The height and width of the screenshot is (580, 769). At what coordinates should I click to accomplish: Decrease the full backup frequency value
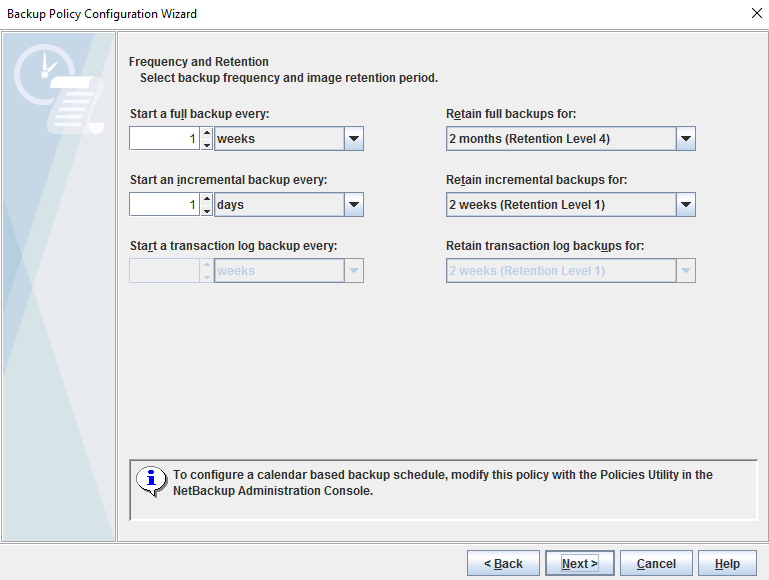tap(207, 145)
